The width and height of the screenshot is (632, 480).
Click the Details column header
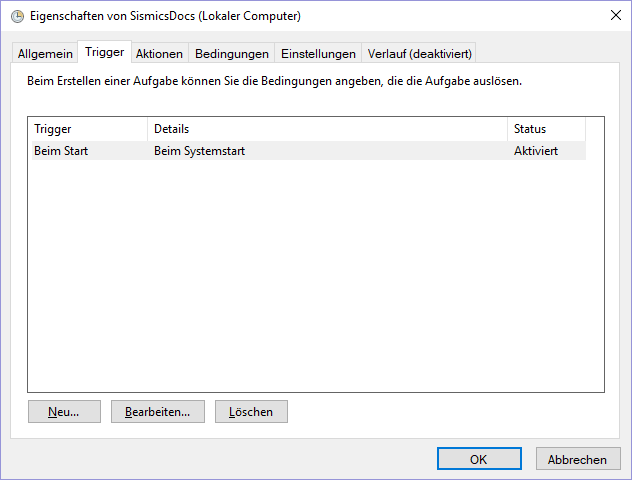(x=328, y=129)
